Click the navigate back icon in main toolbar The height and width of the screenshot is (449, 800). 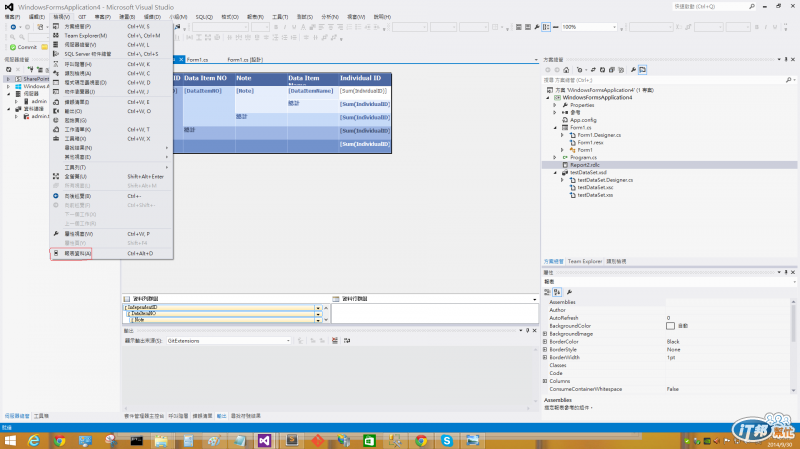point(13,27)
